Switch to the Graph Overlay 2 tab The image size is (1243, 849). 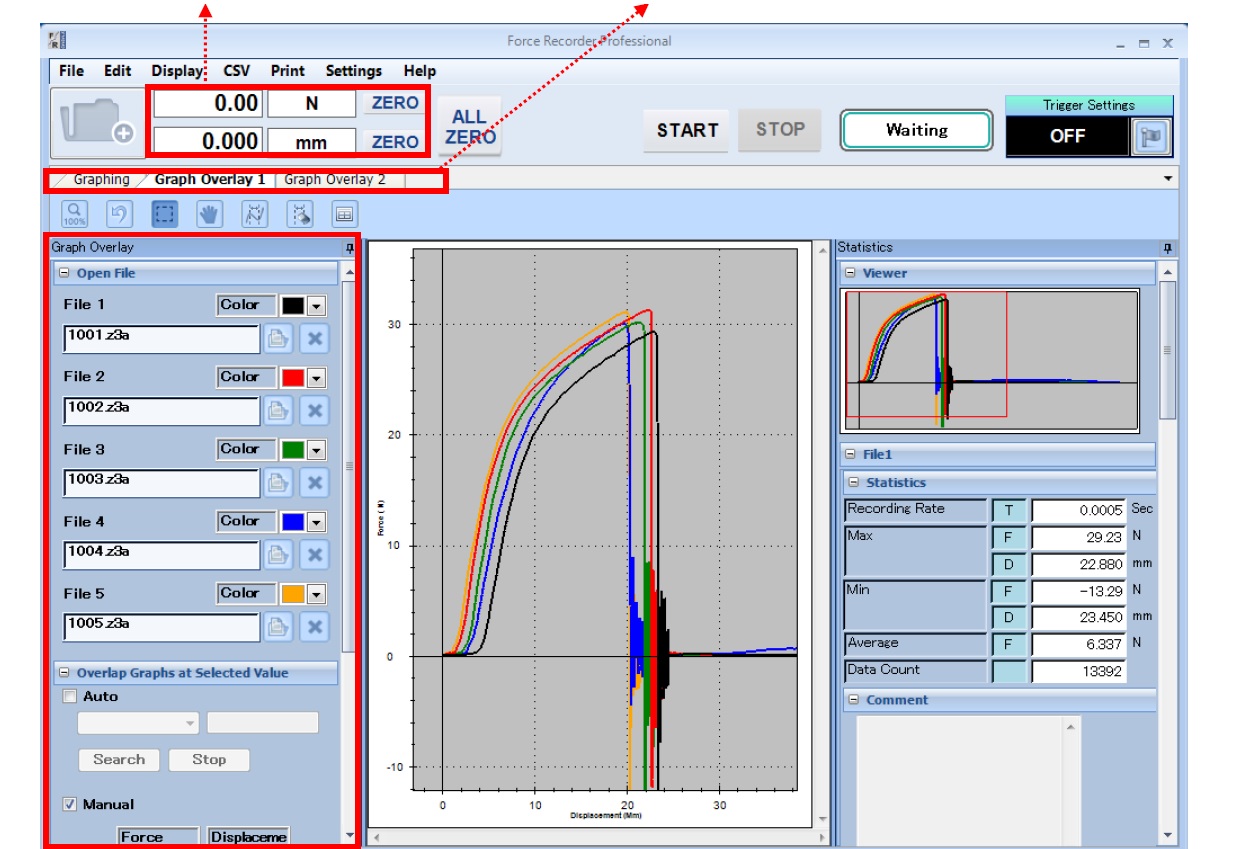click(334, 180)
